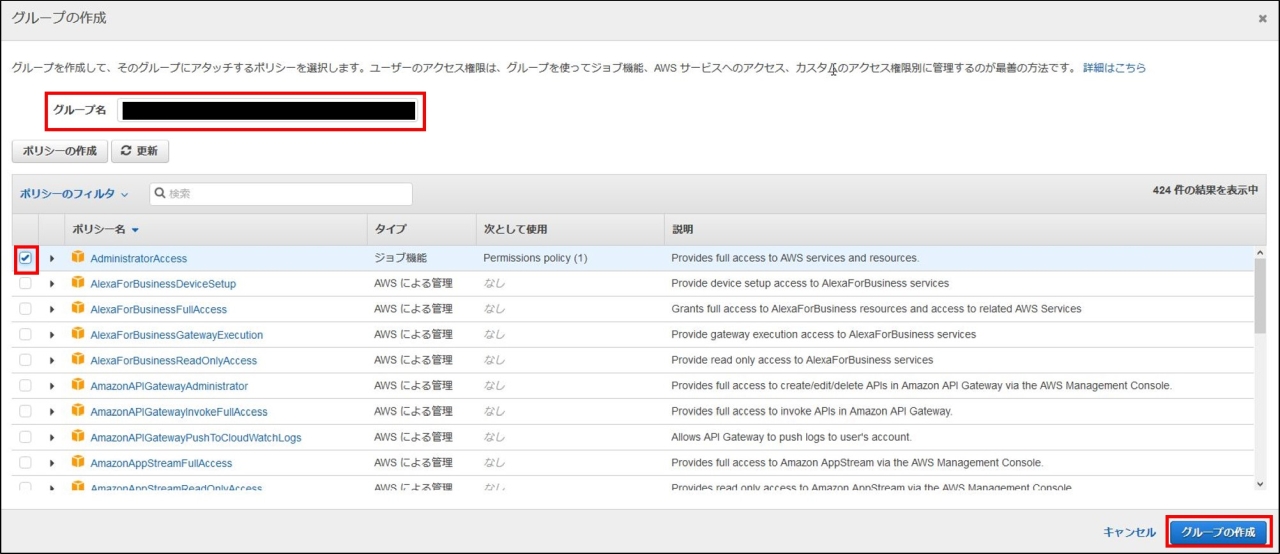This screenshot has height=554, width=1280.
Task: Enable the AmazonAPIGatewayInvokeFullAccess checkbox
Action: pyautogui.click(x=26, y=411)
